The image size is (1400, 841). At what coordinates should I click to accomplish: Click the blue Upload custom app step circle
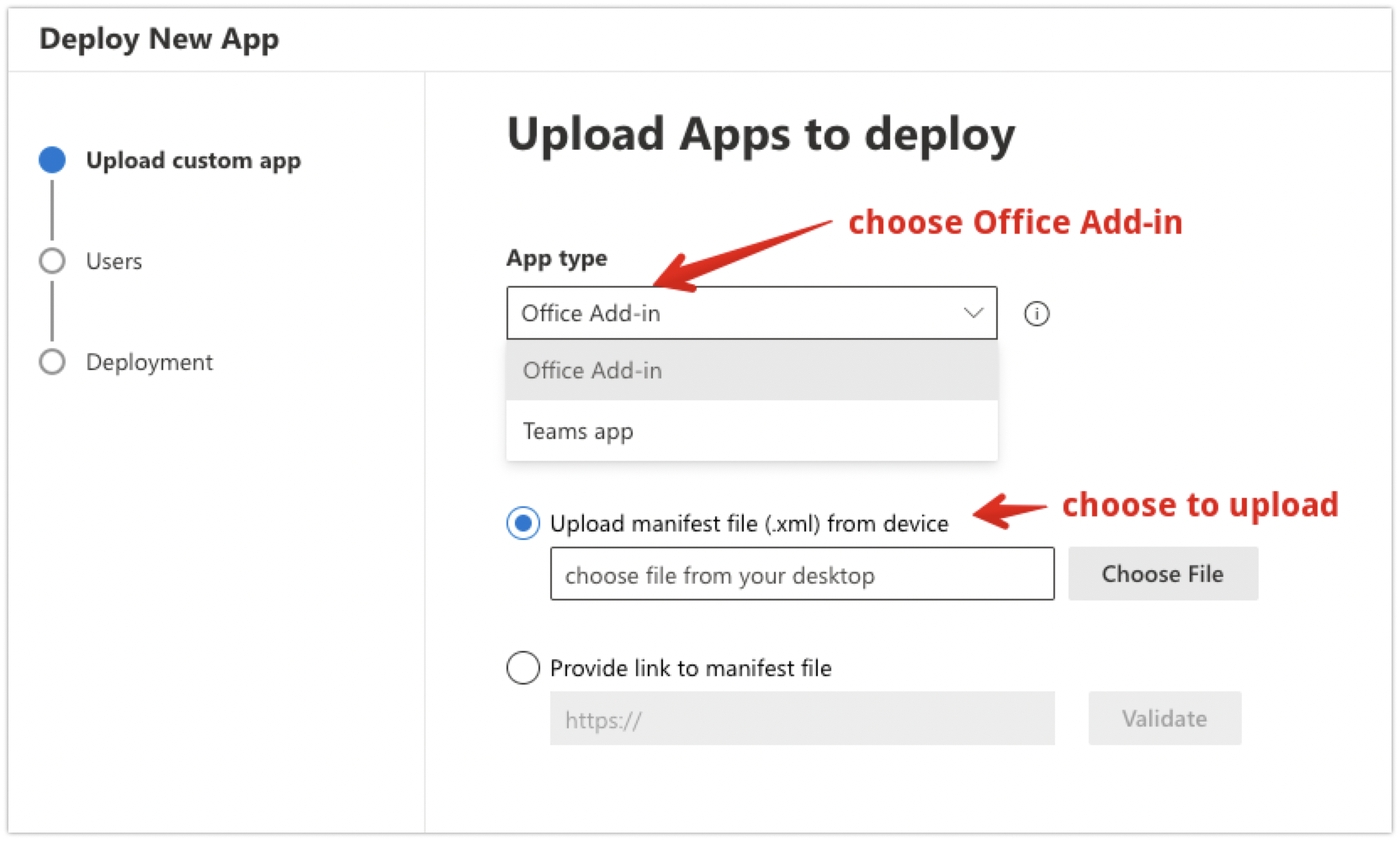52,160
